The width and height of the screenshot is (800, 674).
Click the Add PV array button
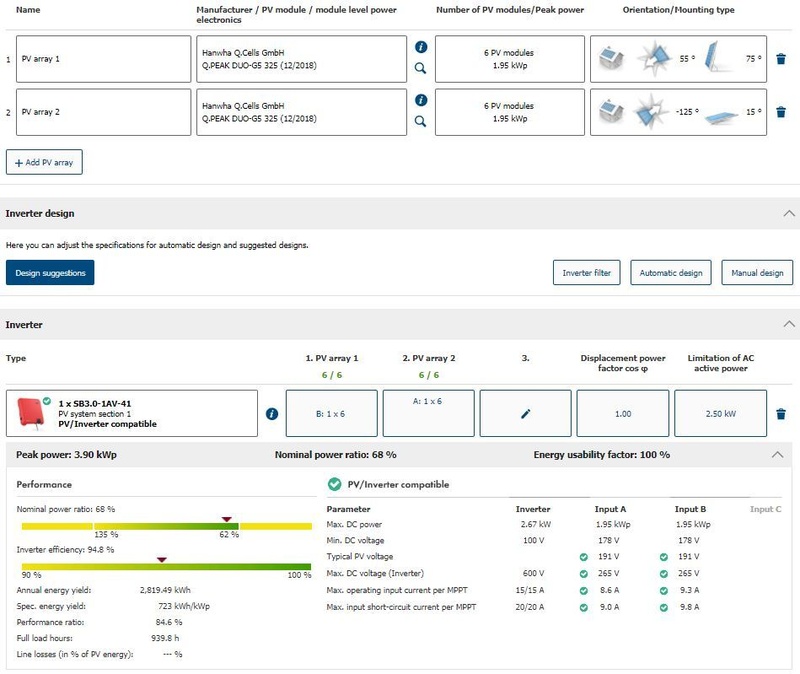44,162
